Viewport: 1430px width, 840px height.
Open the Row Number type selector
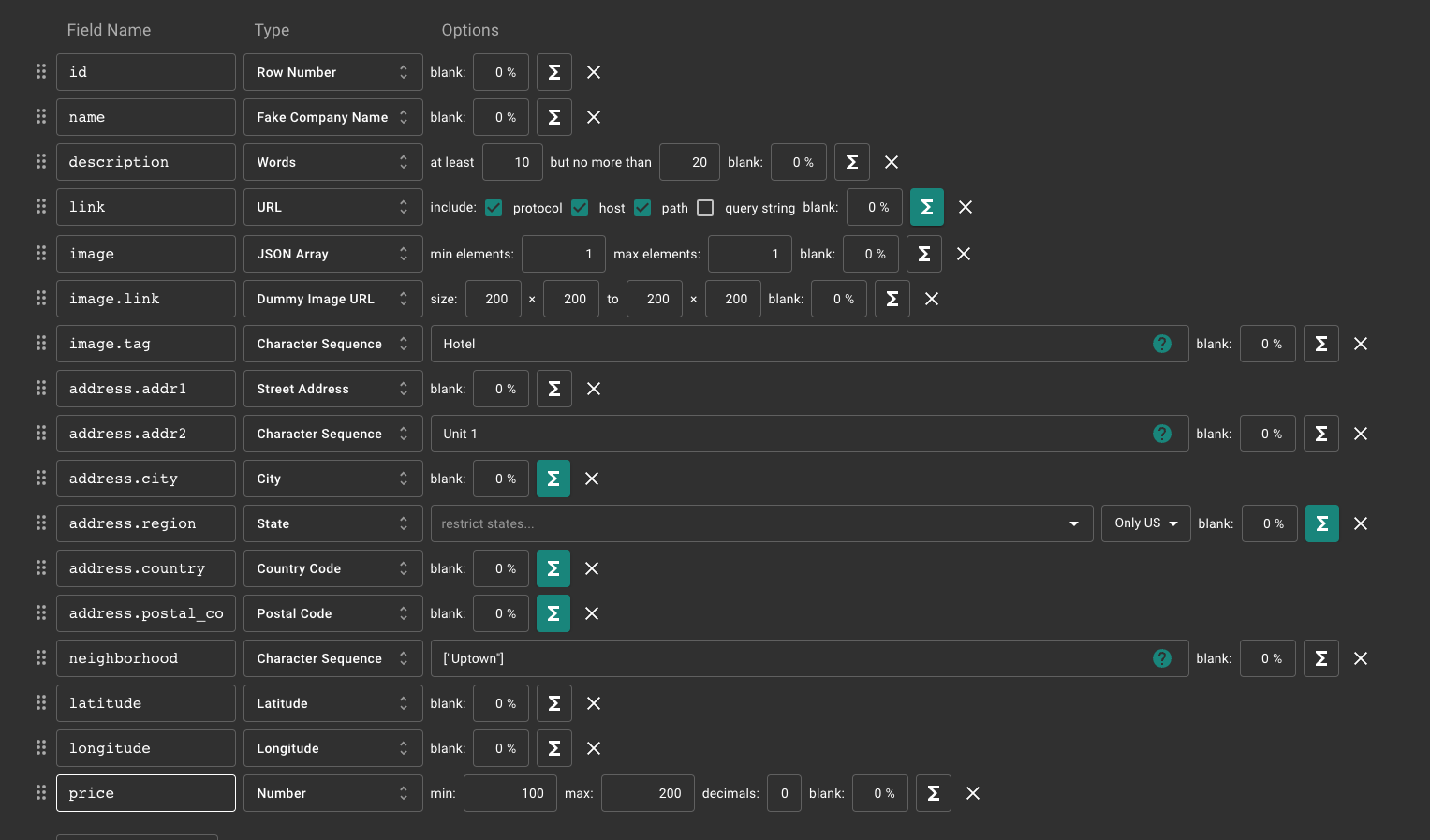(x=333, y=72)
